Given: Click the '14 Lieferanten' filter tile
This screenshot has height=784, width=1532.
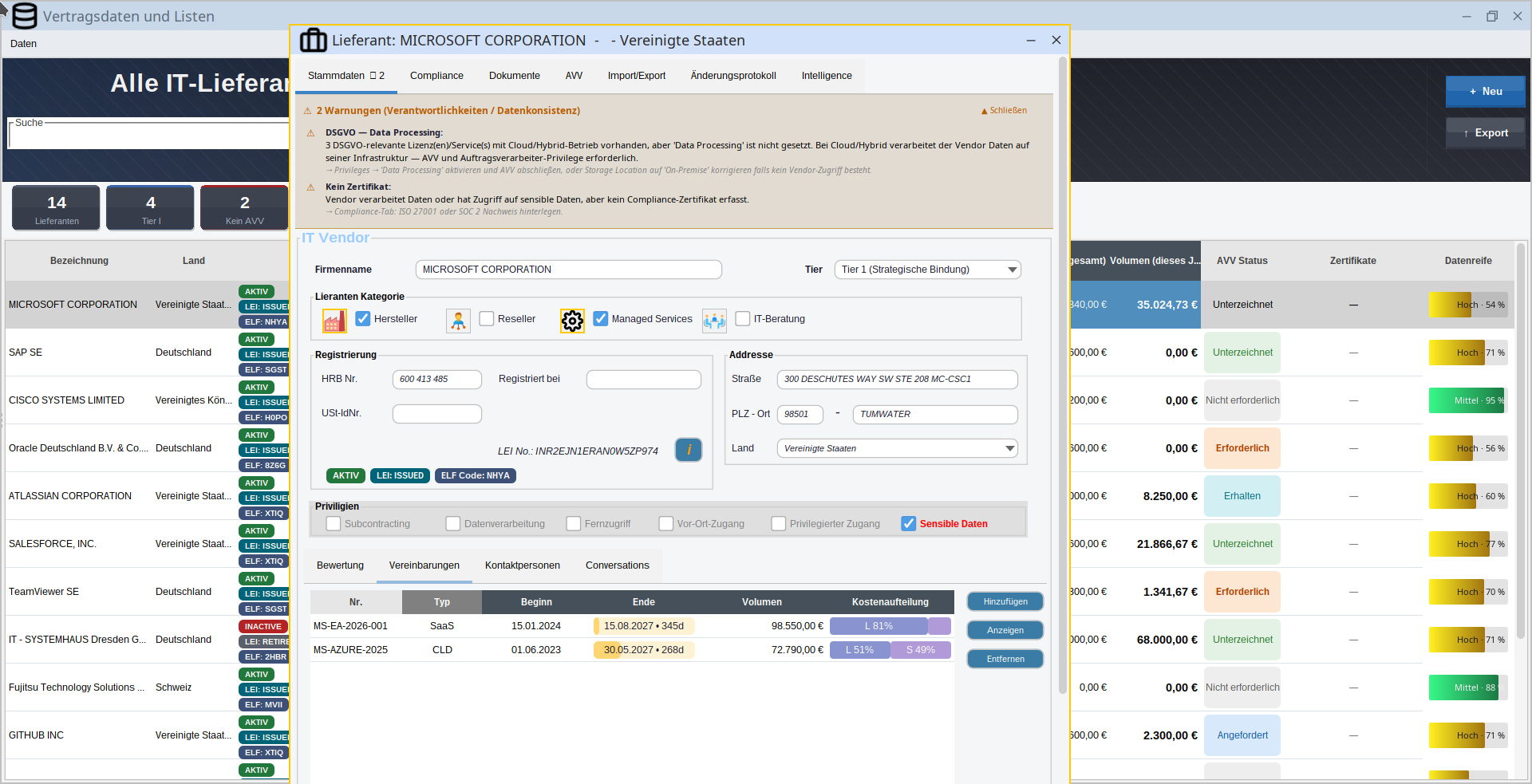Looking at the screenshot, I should pyautogui.click(x=57, y=208).
